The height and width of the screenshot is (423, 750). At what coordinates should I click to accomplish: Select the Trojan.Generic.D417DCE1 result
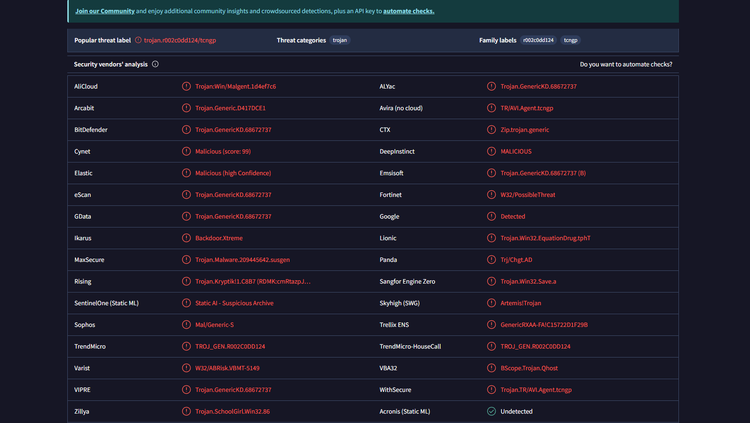(x=230, y=108)
